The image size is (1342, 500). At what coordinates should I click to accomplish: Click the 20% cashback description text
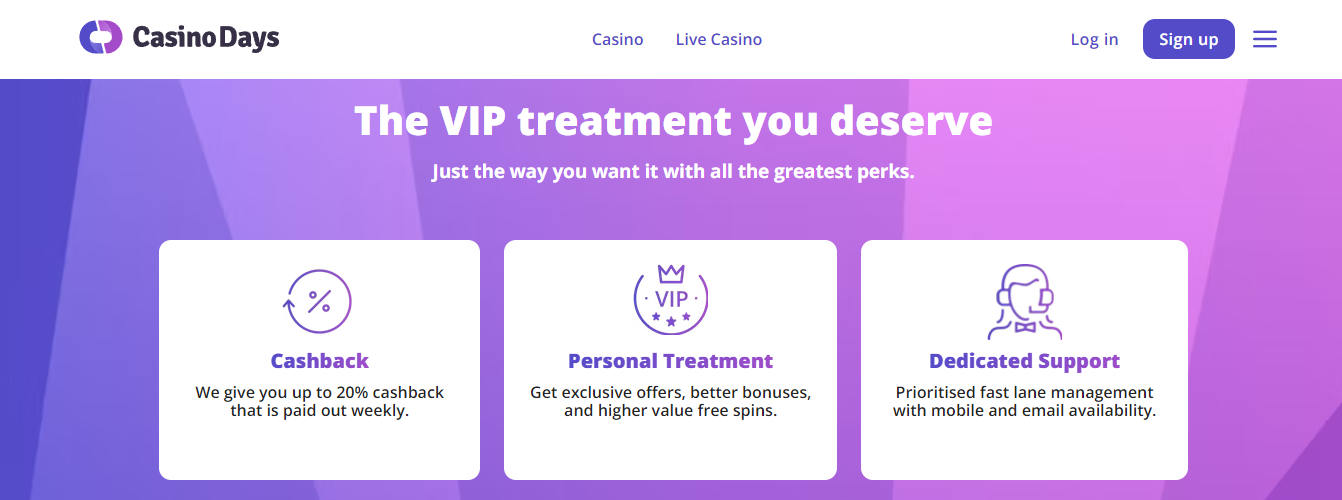pyautogui.click(x=319, y=401)
